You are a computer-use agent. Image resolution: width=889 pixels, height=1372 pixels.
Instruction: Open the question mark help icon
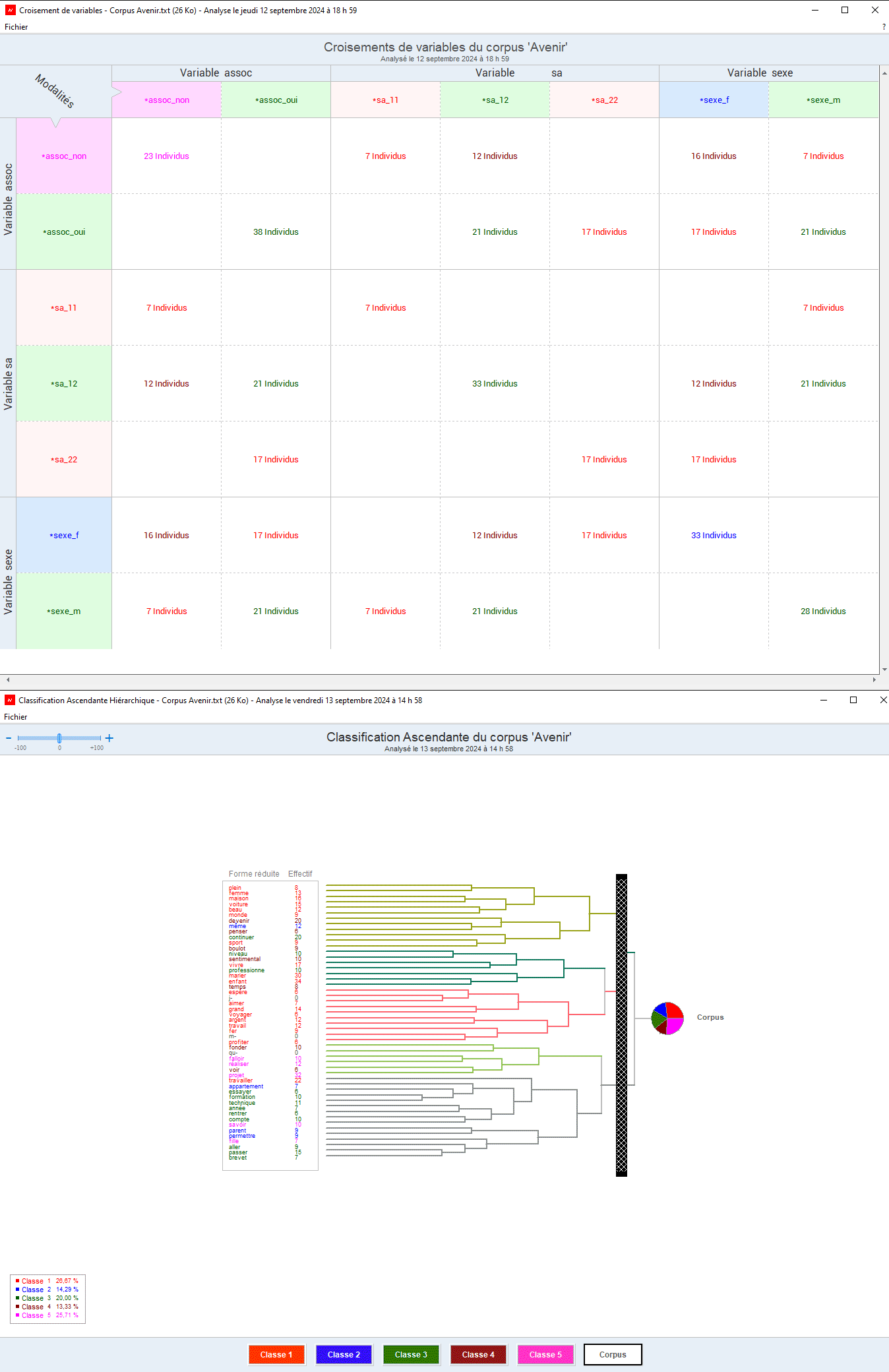(x=884, y=27)
